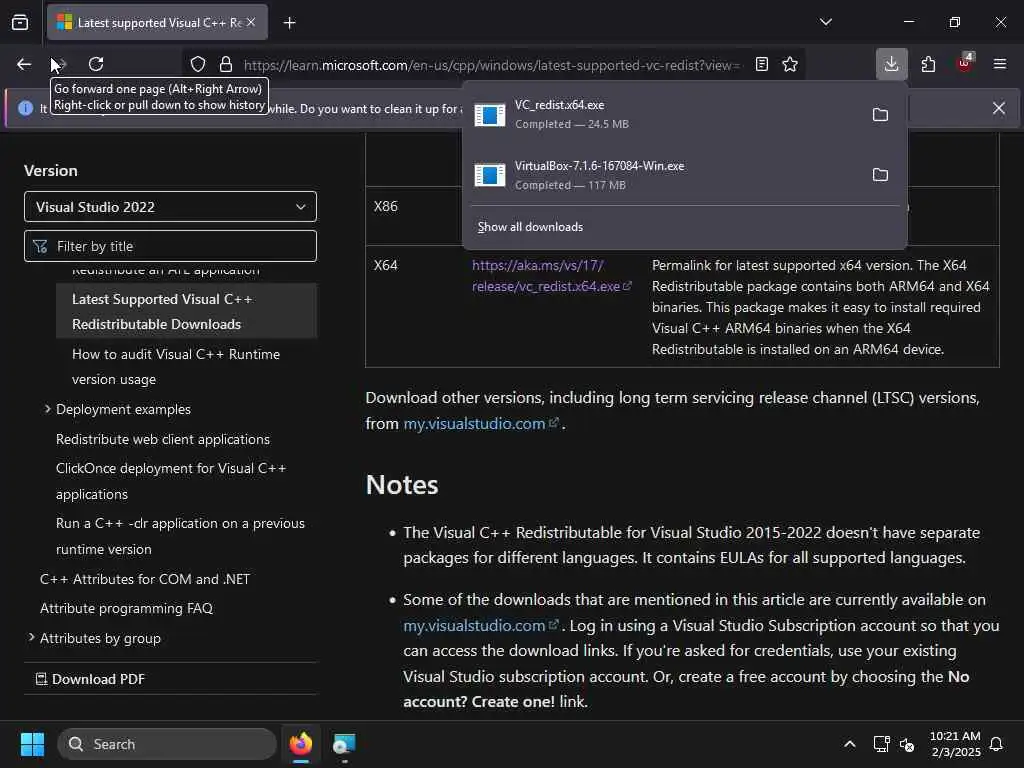Go back one page

tap(24, 64)
